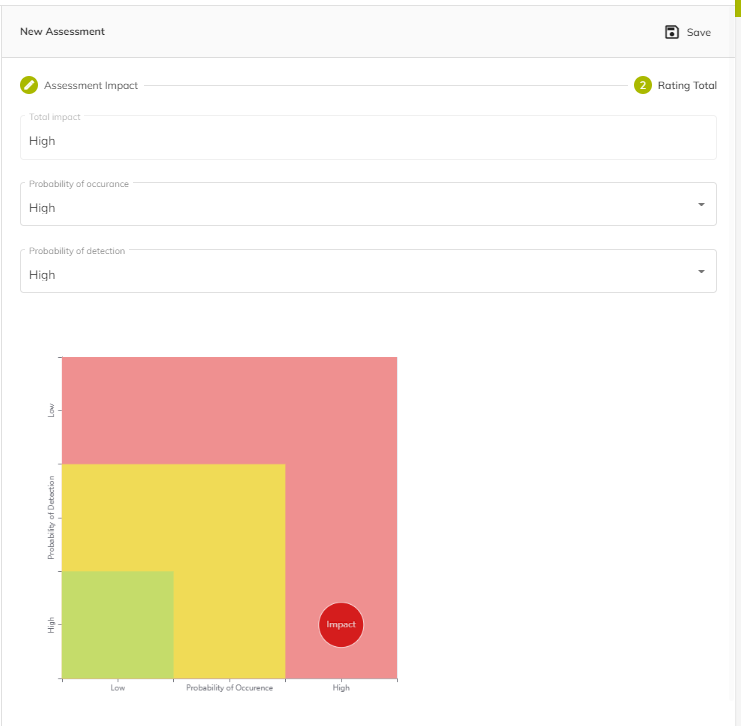Click the Low label on vertical axis
741x726 pixels.
(51, 410)
